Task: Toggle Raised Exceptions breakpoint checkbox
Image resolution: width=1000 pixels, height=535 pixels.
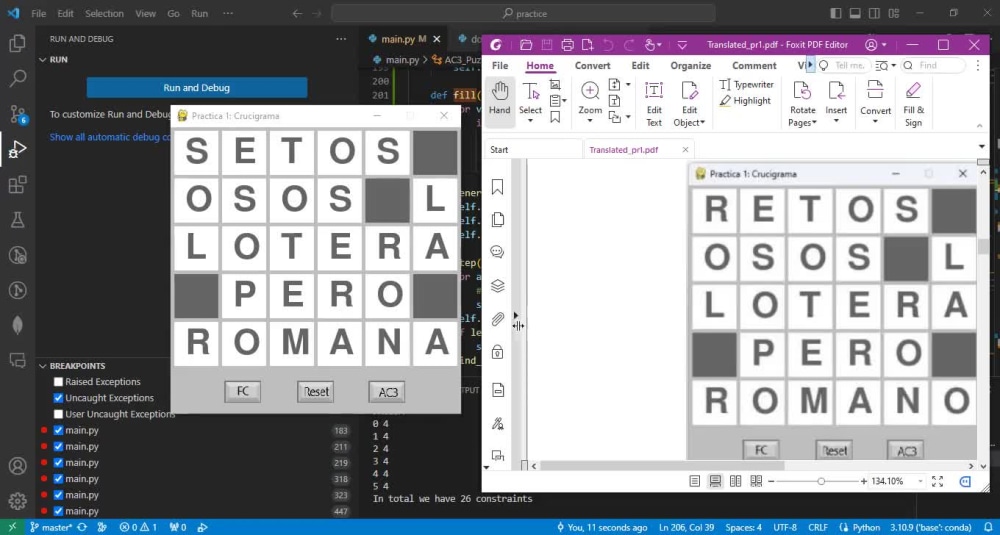Action: tap(58, 382)
